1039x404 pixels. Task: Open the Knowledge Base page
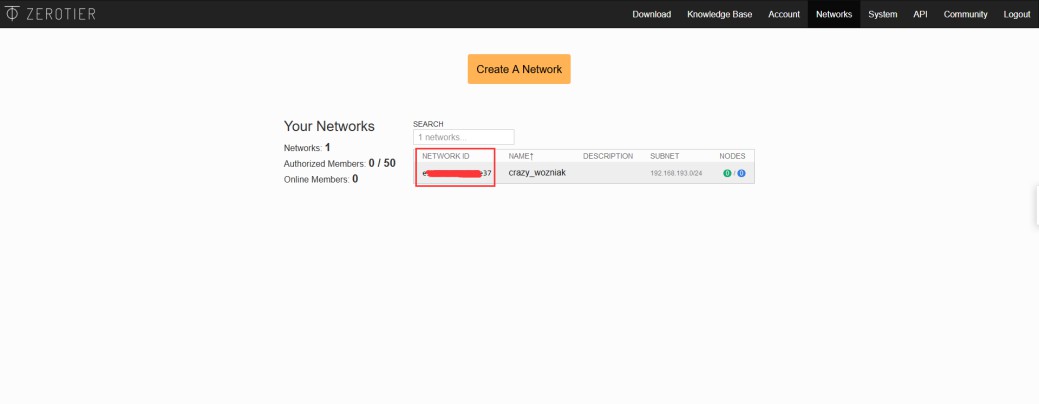(719, 14)
